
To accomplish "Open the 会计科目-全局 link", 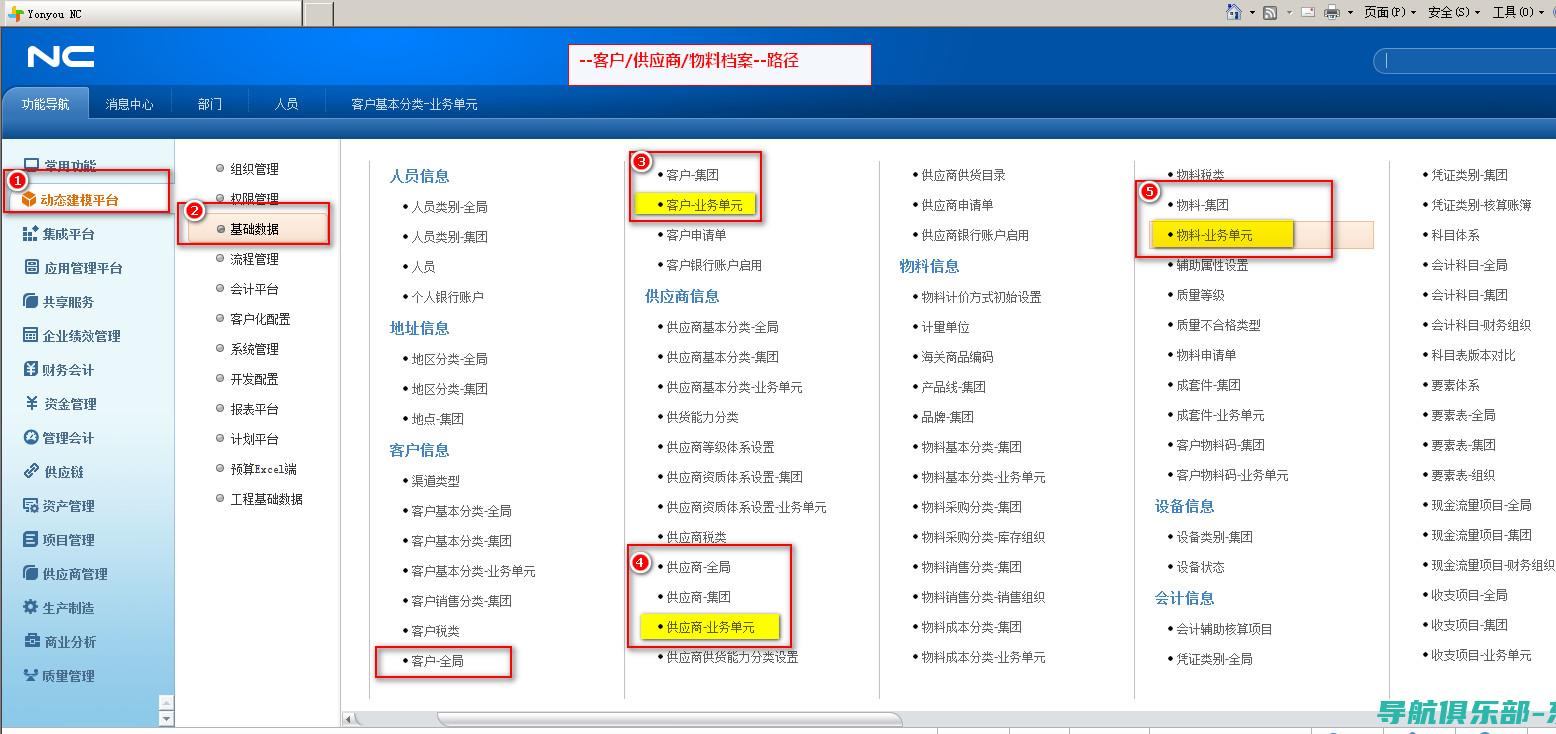I will 1469,265.
